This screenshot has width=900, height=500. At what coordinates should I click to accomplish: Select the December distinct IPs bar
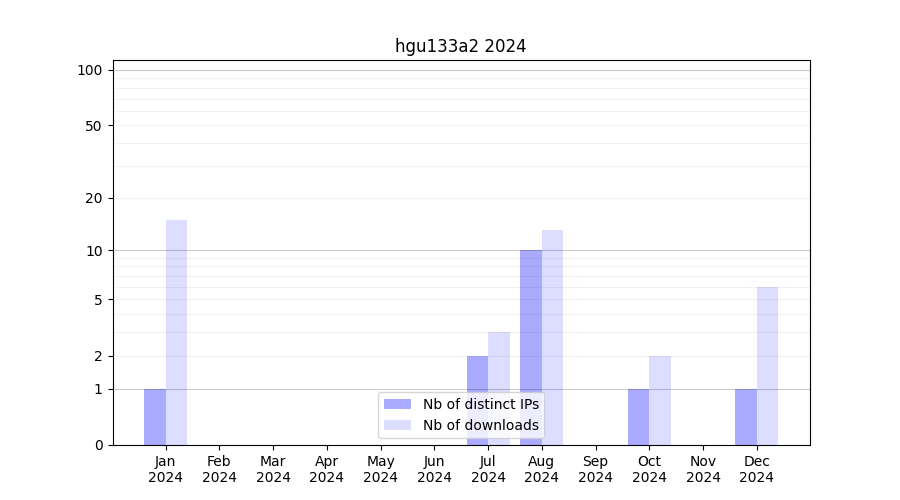pyautogui.click(x=746, y=417)
